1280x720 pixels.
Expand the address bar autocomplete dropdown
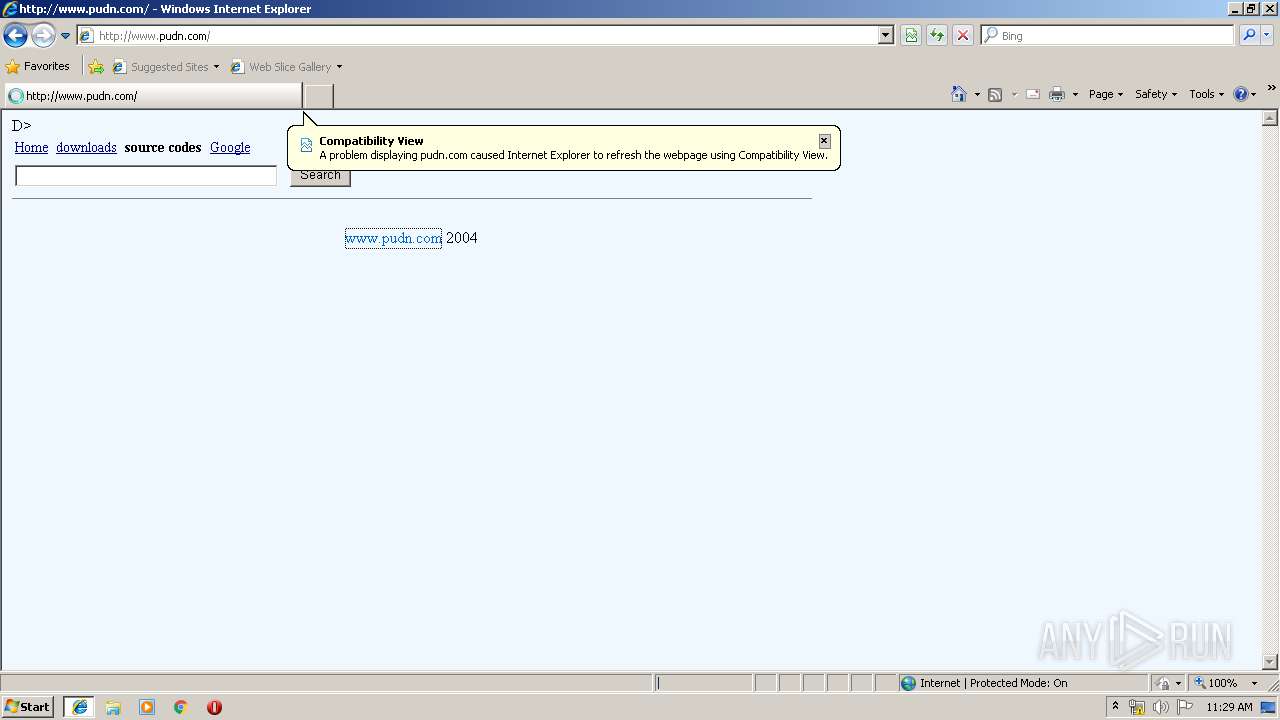coord(886,36)
